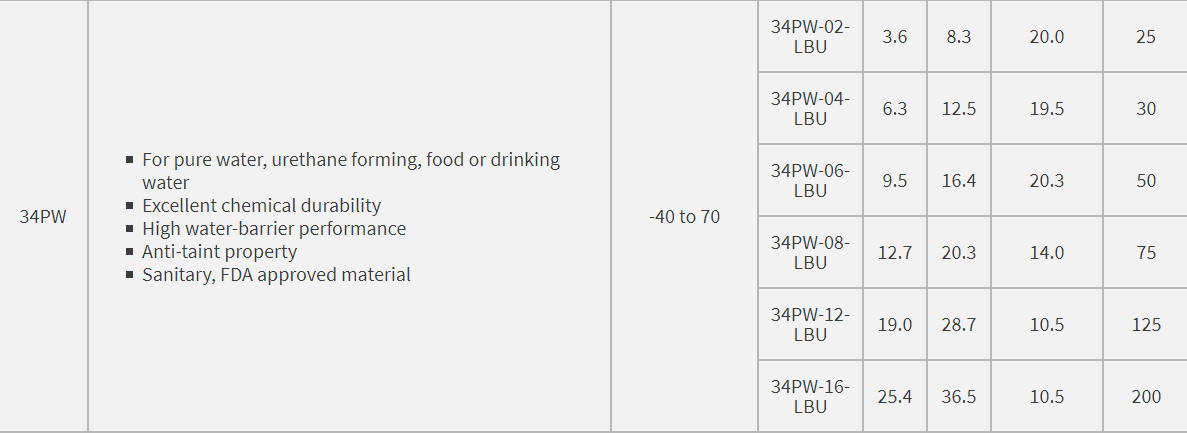Select part number 34PW-02-LBU

(810, 37)
